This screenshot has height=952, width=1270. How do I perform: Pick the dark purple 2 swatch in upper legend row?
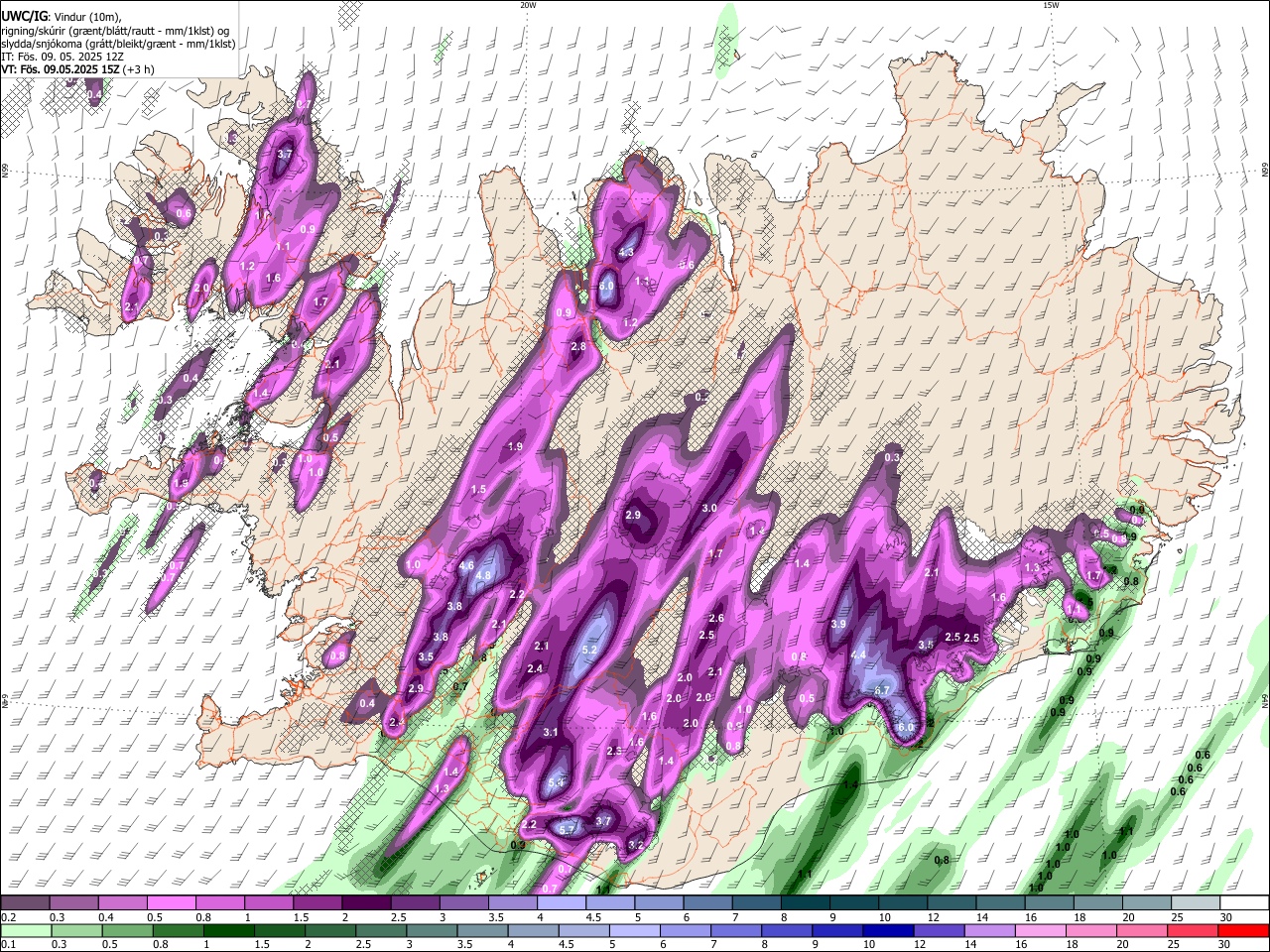(x=366, y=903)
